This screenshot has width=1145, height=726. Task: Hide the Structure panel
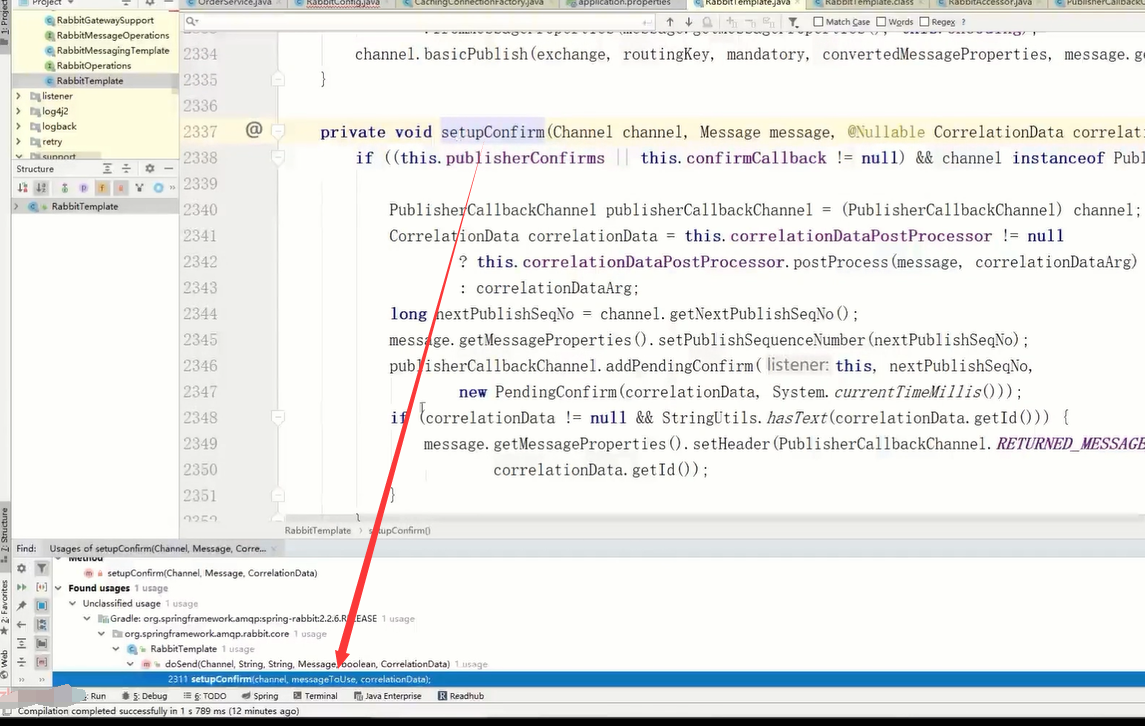169,169
